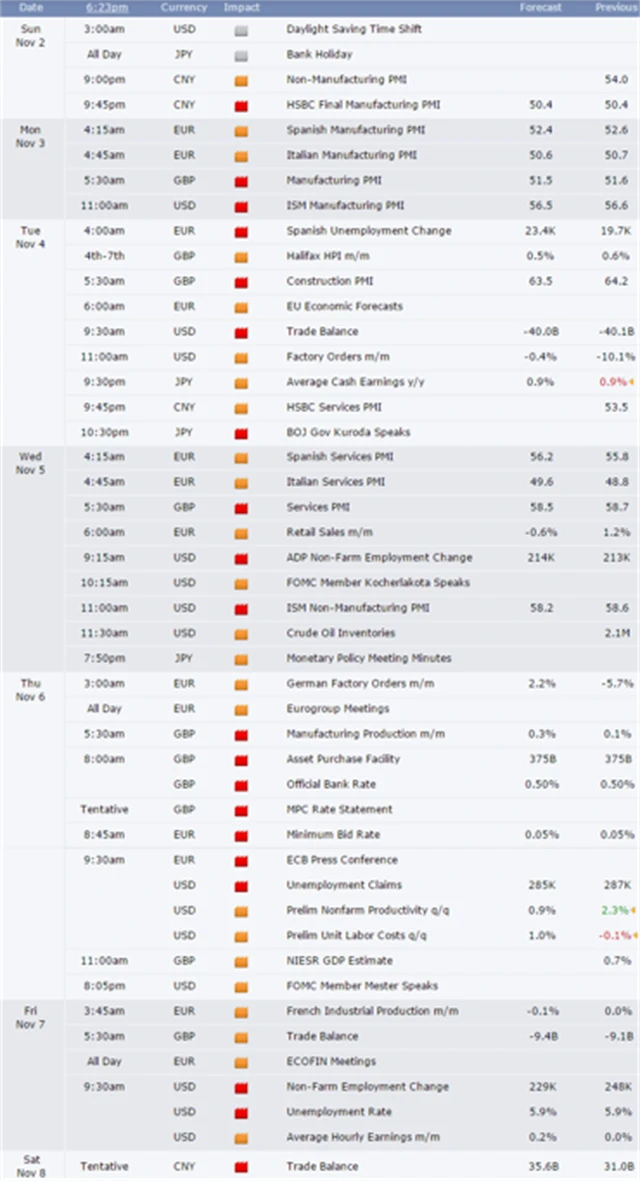Click the revision marker beside Prelim Nonfarm Productivity's previous value
Viewport: 640px width, 1181px height.
pos(636,911)
